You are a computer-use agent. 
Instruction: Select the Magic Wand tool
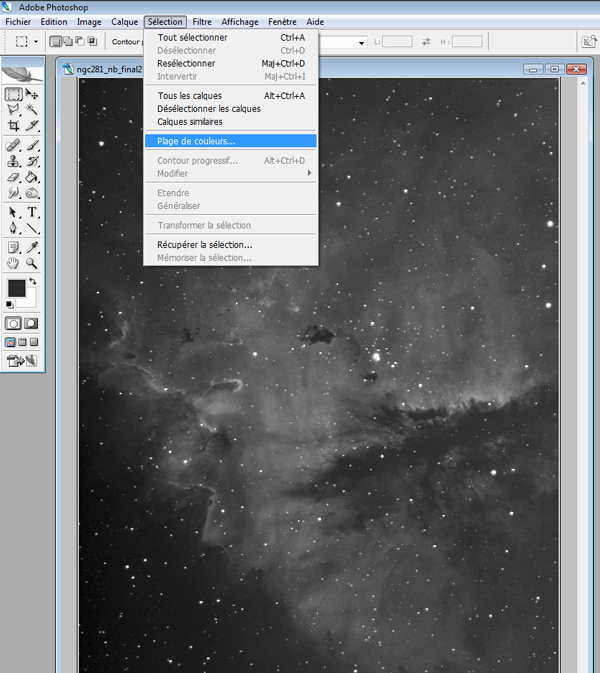tap(32, 109)
